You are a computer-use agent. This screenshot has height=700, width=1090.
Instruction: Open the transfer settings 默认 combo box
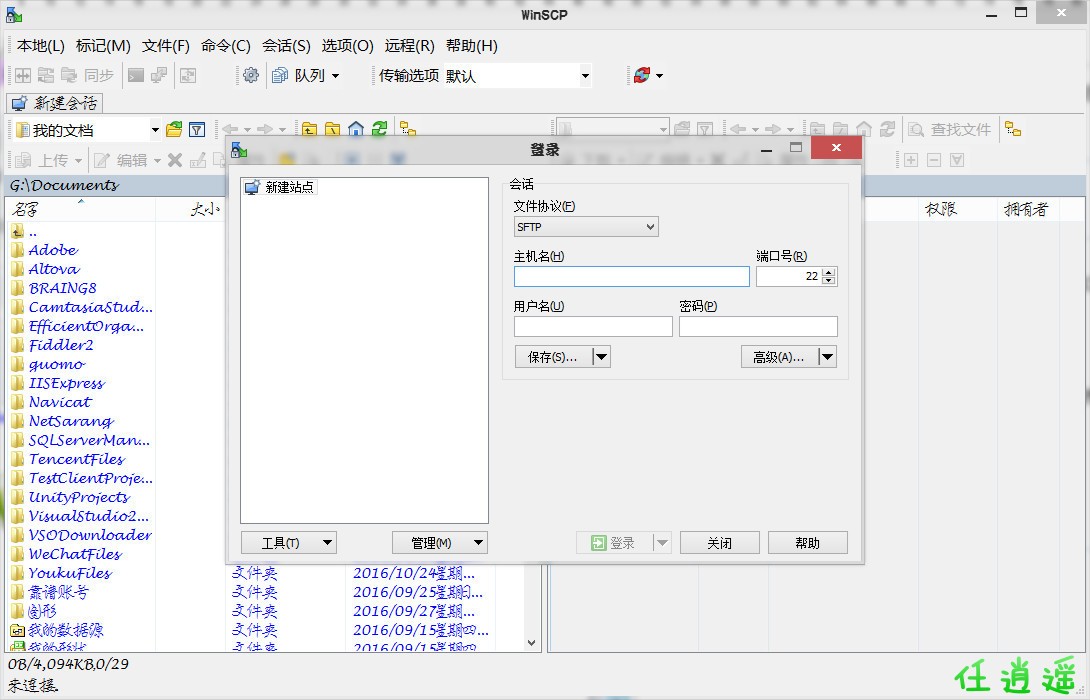point(518,76)
